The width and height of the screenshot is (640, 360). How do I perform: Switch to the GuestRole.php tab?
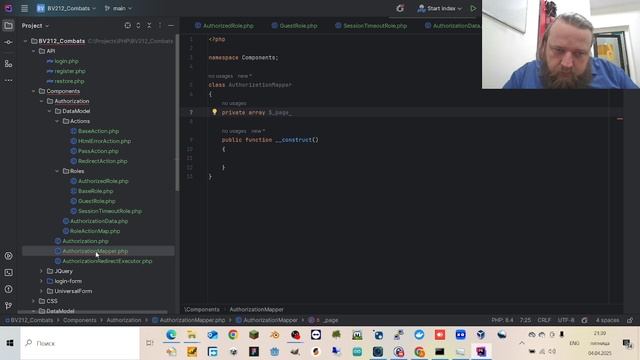(294, 26)
